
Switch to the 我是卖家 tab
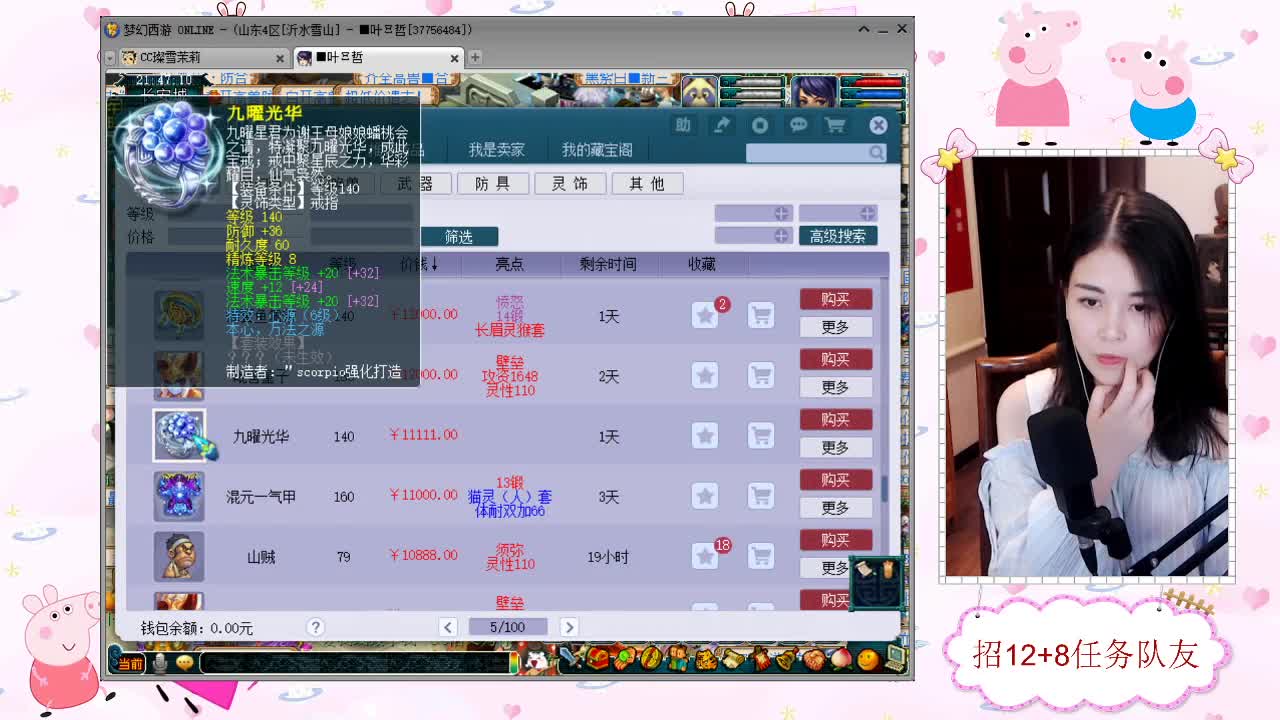(497, 149)
